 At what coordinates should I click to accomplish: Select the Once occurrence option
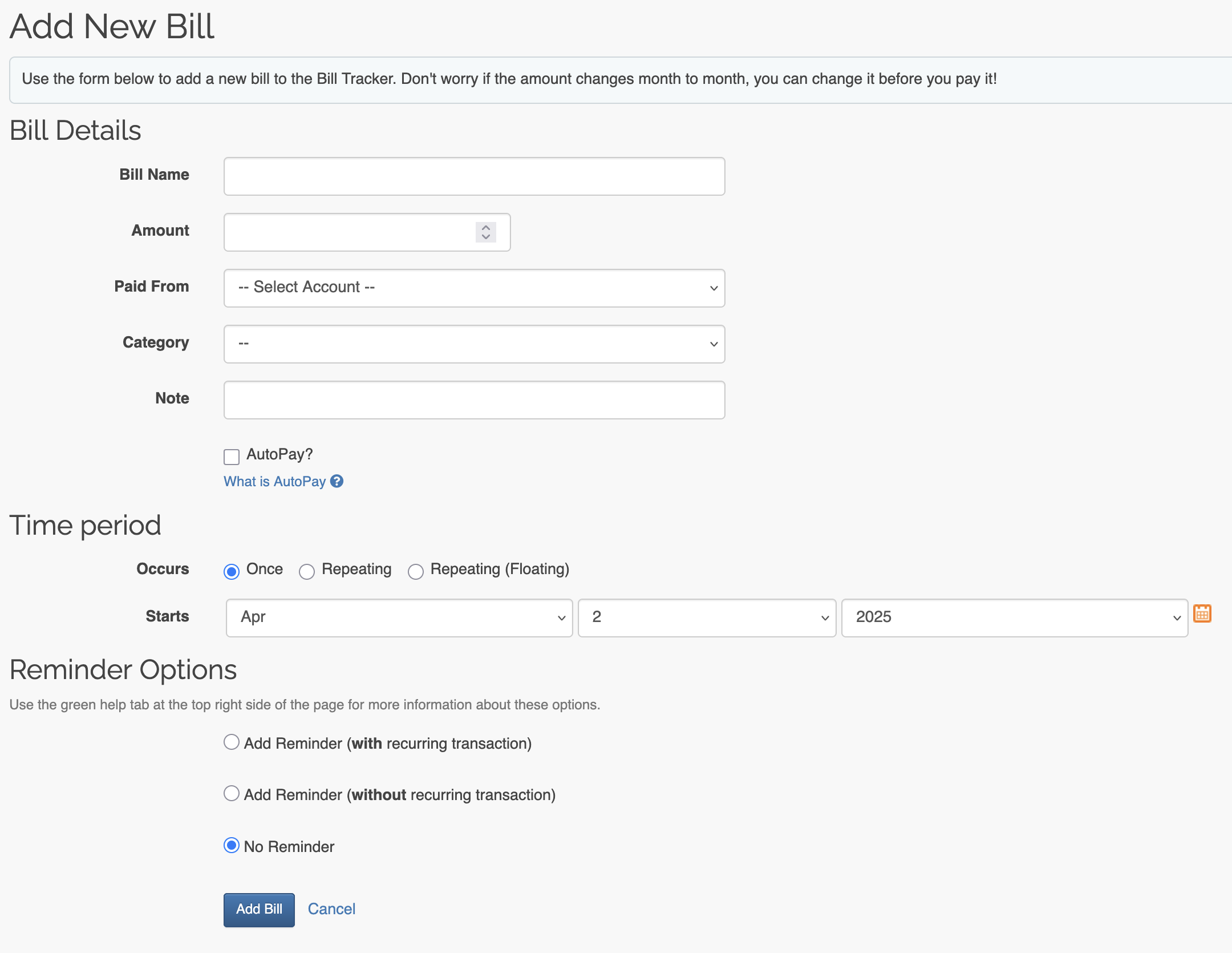(x=232, y=571)
